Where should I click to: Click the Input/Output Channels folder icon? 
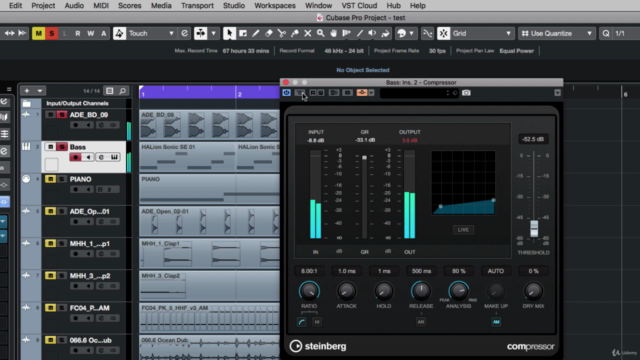pos(27,103)
